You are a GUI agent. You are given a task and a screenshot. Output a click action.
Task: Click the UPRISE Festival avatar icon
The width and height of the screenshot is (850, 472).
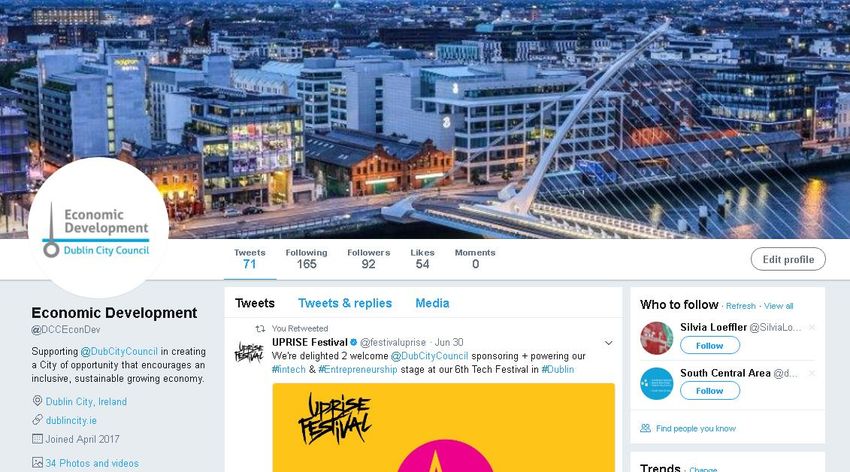coord(249,352)
